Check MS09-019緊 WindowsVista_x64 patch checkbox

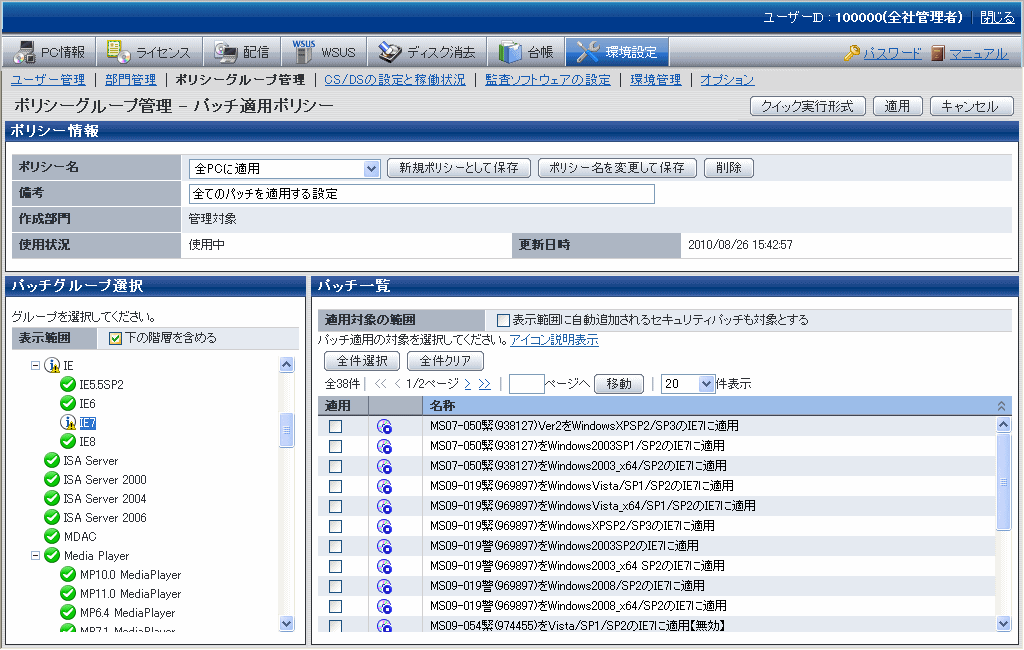coord(336,506)
